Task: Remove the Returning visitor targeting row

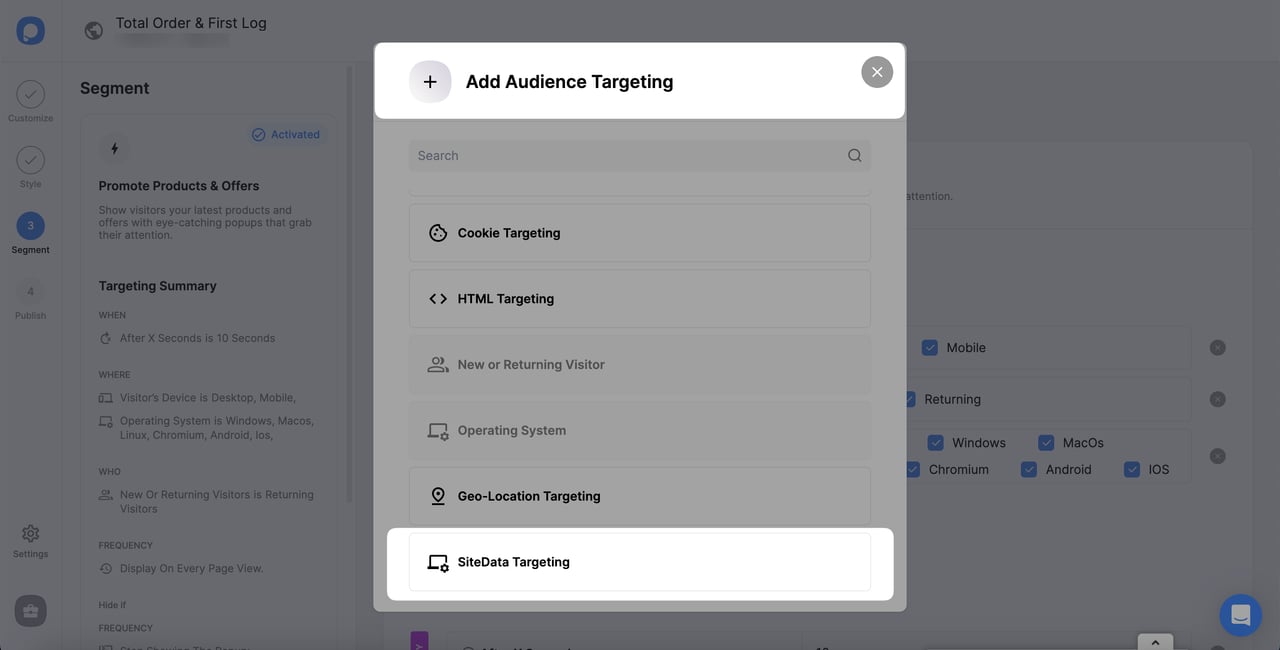Action: [1217, 399]
